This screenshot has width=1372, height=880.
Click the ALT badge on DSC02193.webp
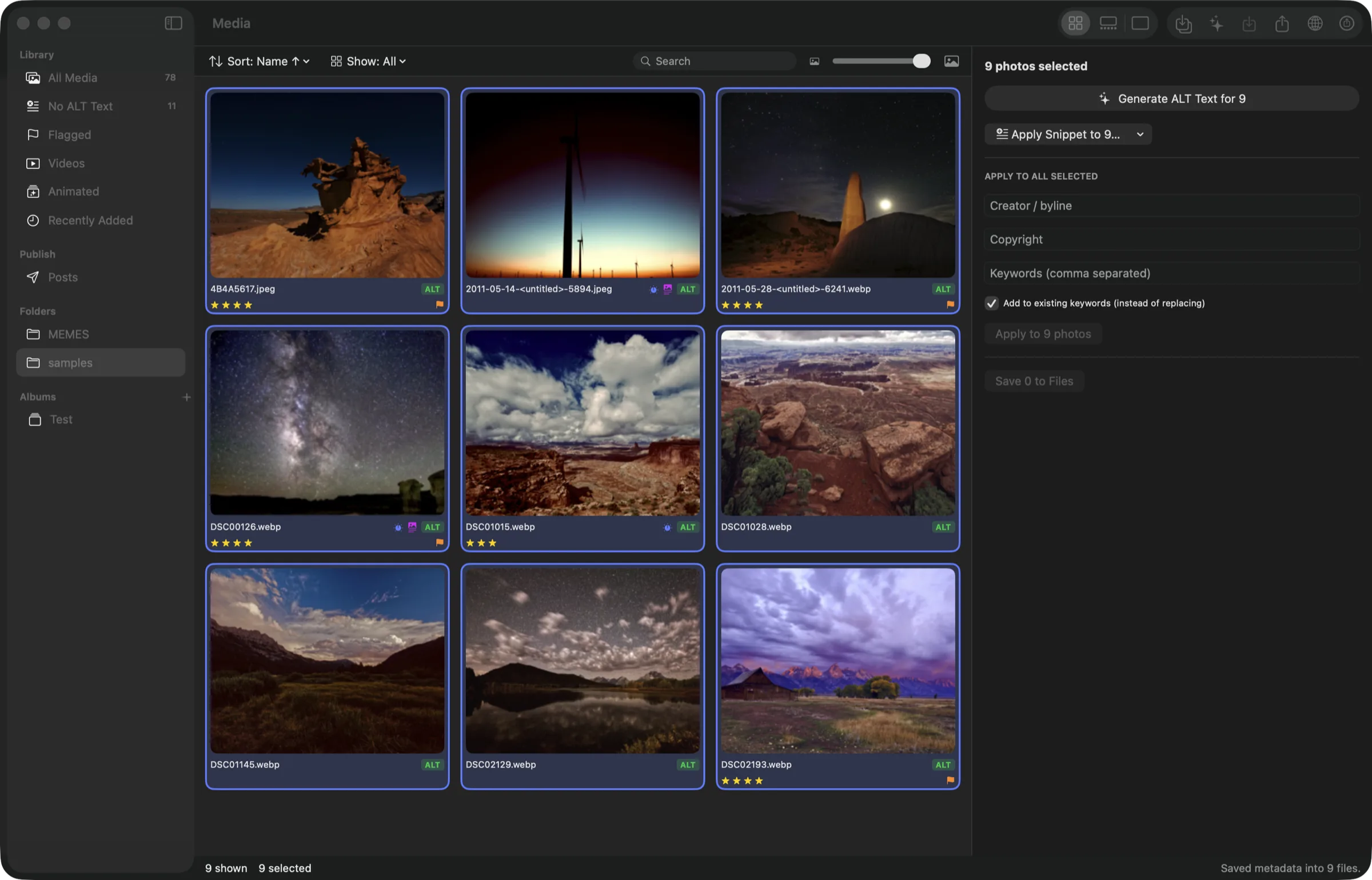pyautogui.click(x=943, y=765)
